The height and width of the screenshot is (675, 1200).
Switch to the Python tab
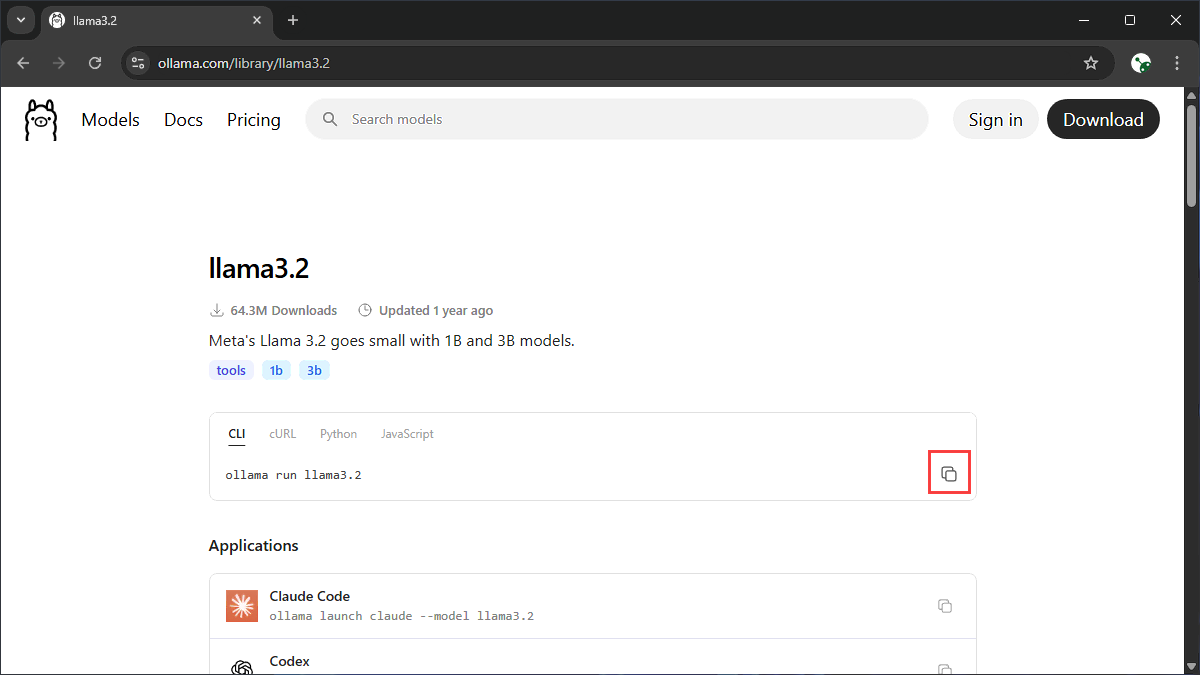(x=338, y=434)
